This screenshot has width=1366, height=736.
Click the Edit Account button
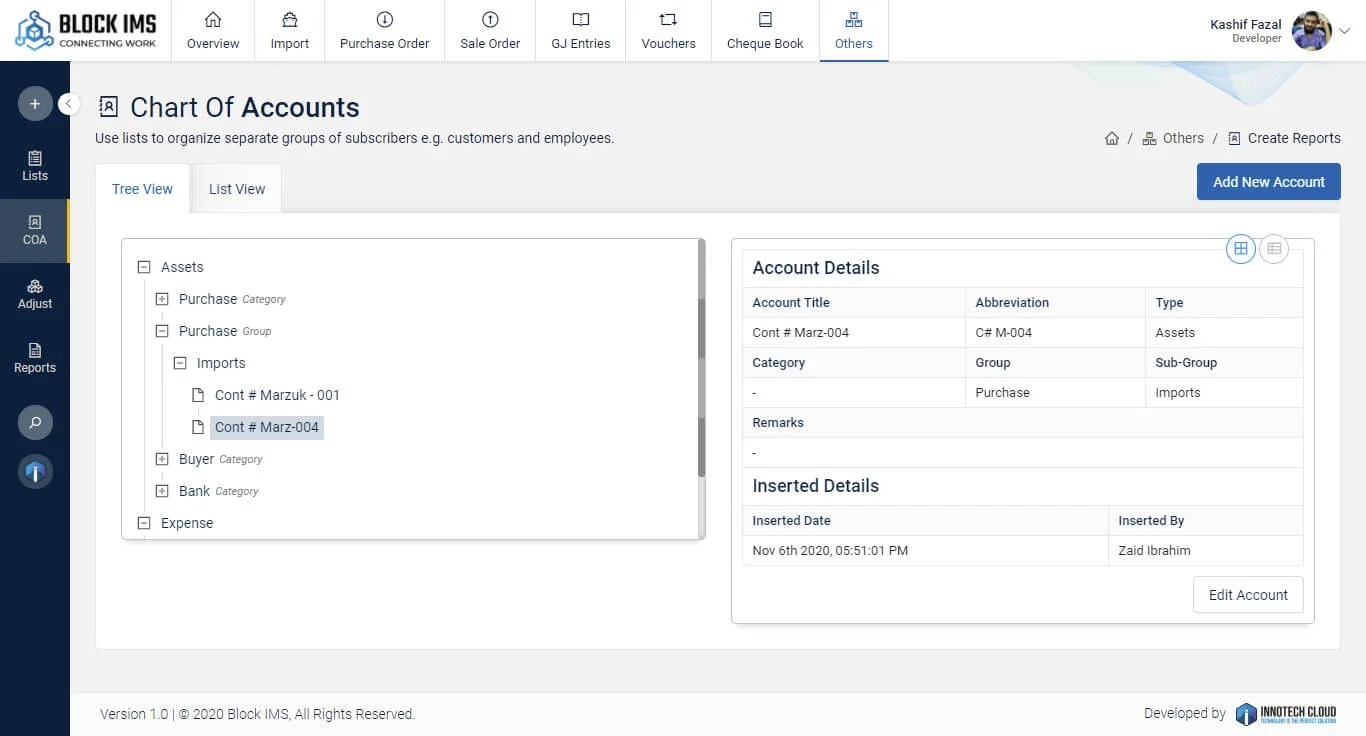click(x=1248, y=595)
